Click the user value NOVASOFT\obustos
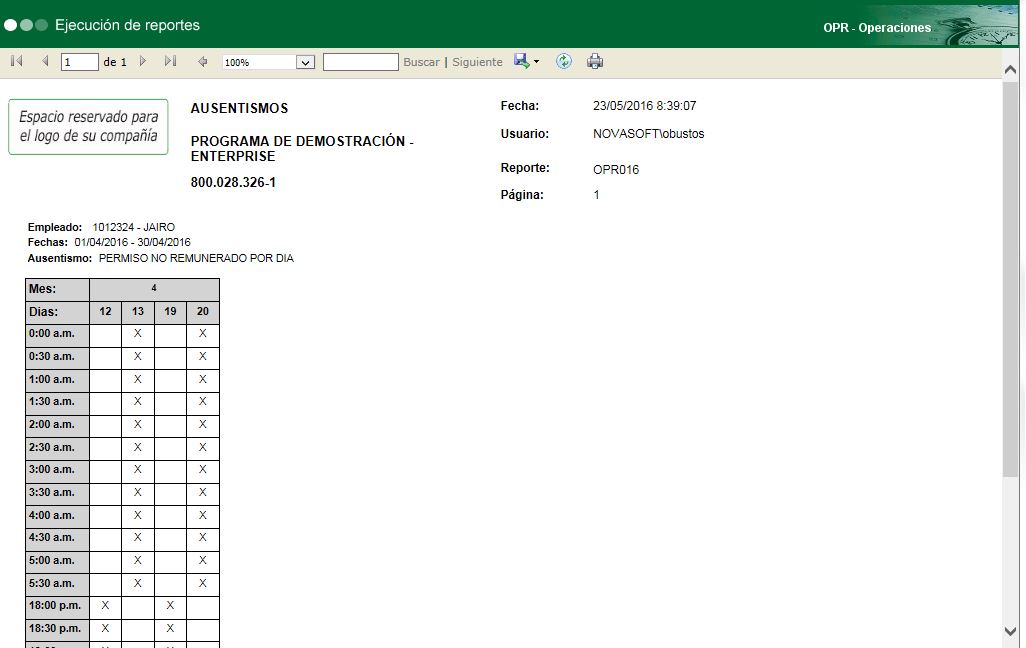Screen dimensions: 1026x648 click(648, 134)
